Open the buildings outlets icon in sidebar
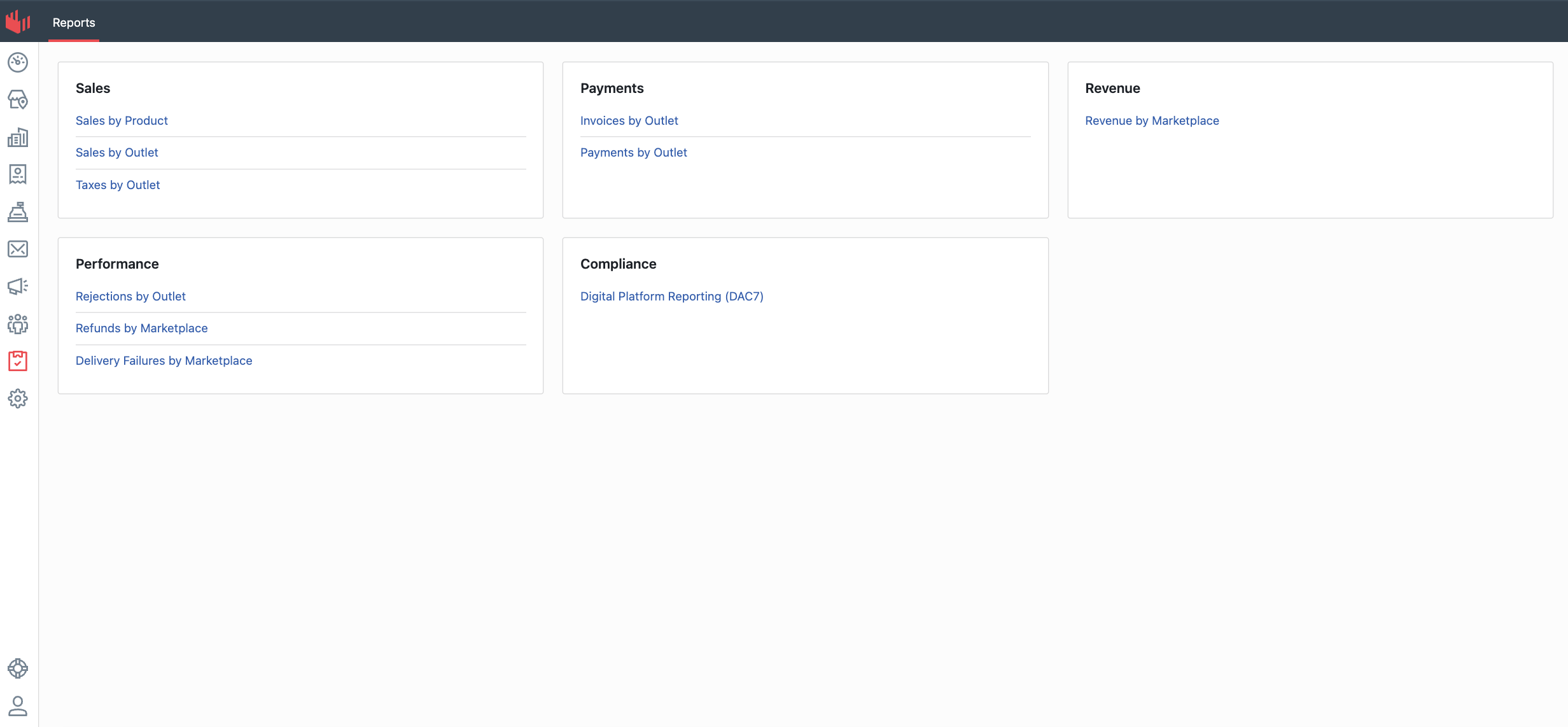The width and height of the screenshot is (1568, 727). point(18,137)
